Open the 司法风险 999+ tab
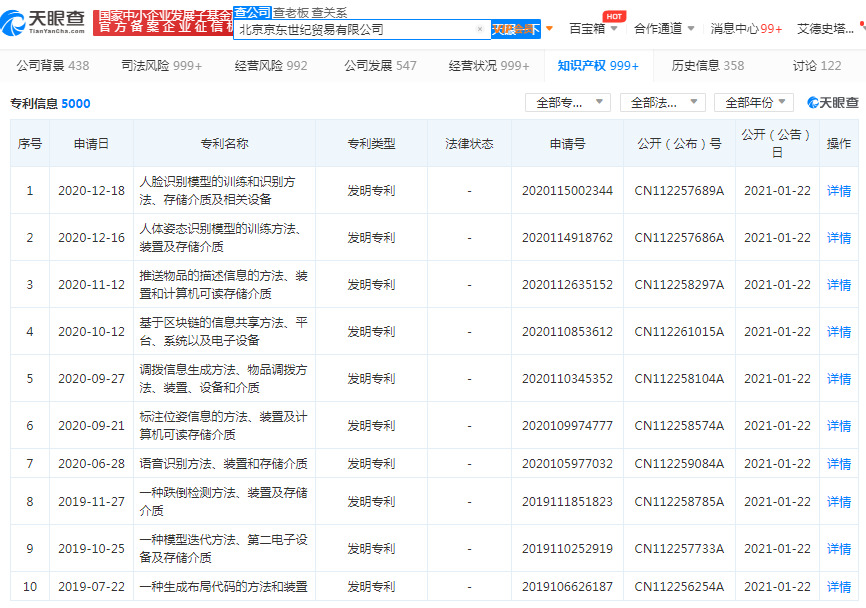 (162, 66)
